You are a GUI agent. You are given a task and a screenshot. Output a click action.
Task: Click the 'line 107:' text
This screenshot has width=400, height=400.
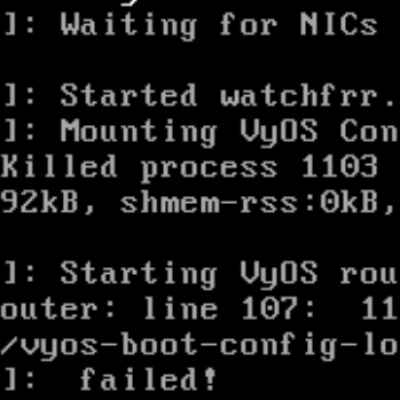[229, 309]
